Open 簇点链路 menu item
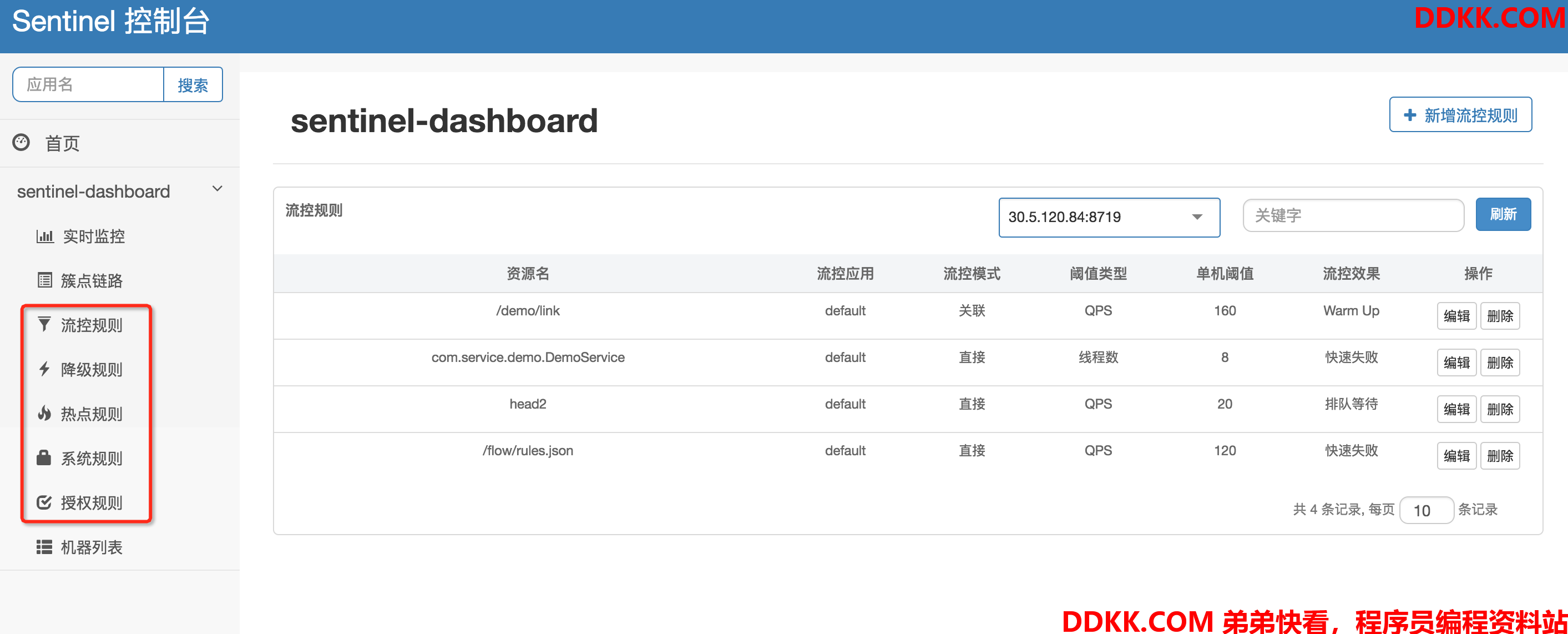 tap(92, 281)
